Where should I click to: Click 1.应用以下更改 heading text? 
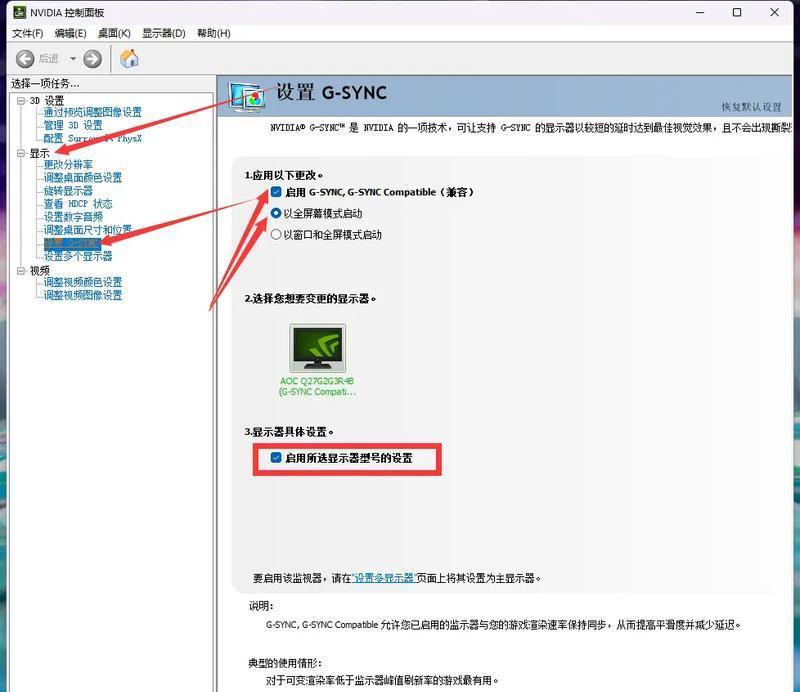(284, 176)
